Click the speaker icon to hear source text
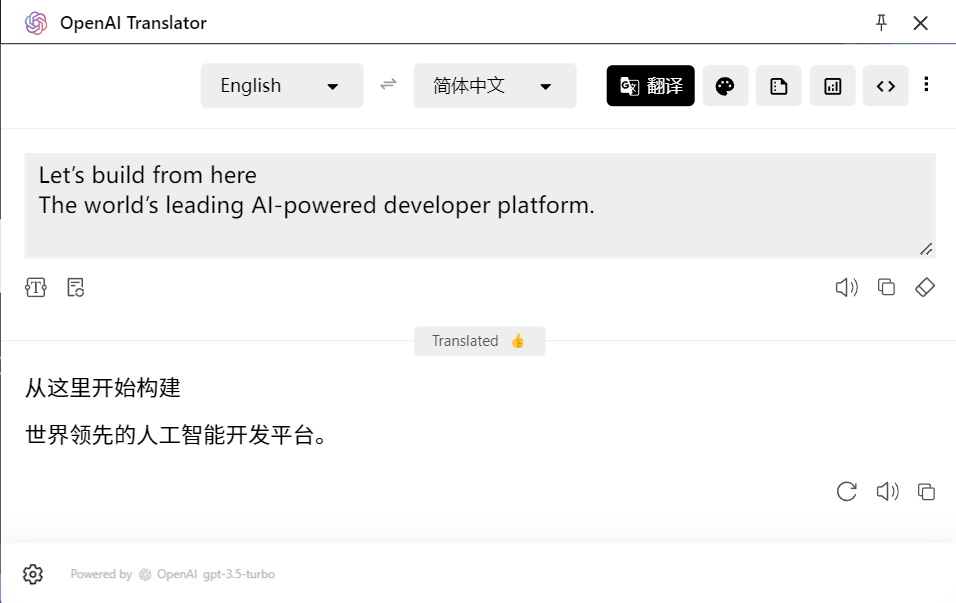956x603 pixels. 846,287
